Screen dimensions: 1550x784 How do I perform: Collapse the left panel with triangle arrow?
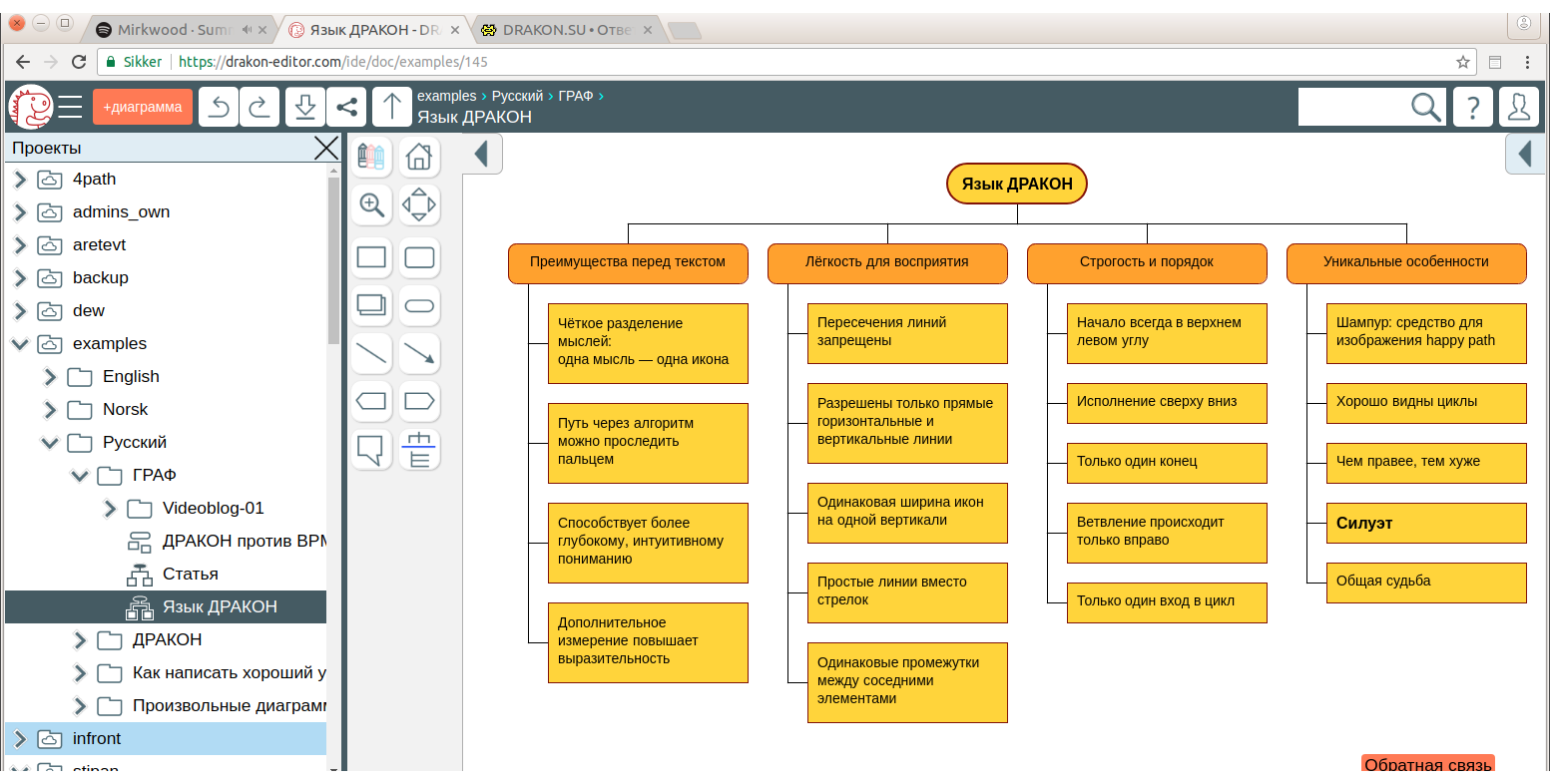point(482,155)
